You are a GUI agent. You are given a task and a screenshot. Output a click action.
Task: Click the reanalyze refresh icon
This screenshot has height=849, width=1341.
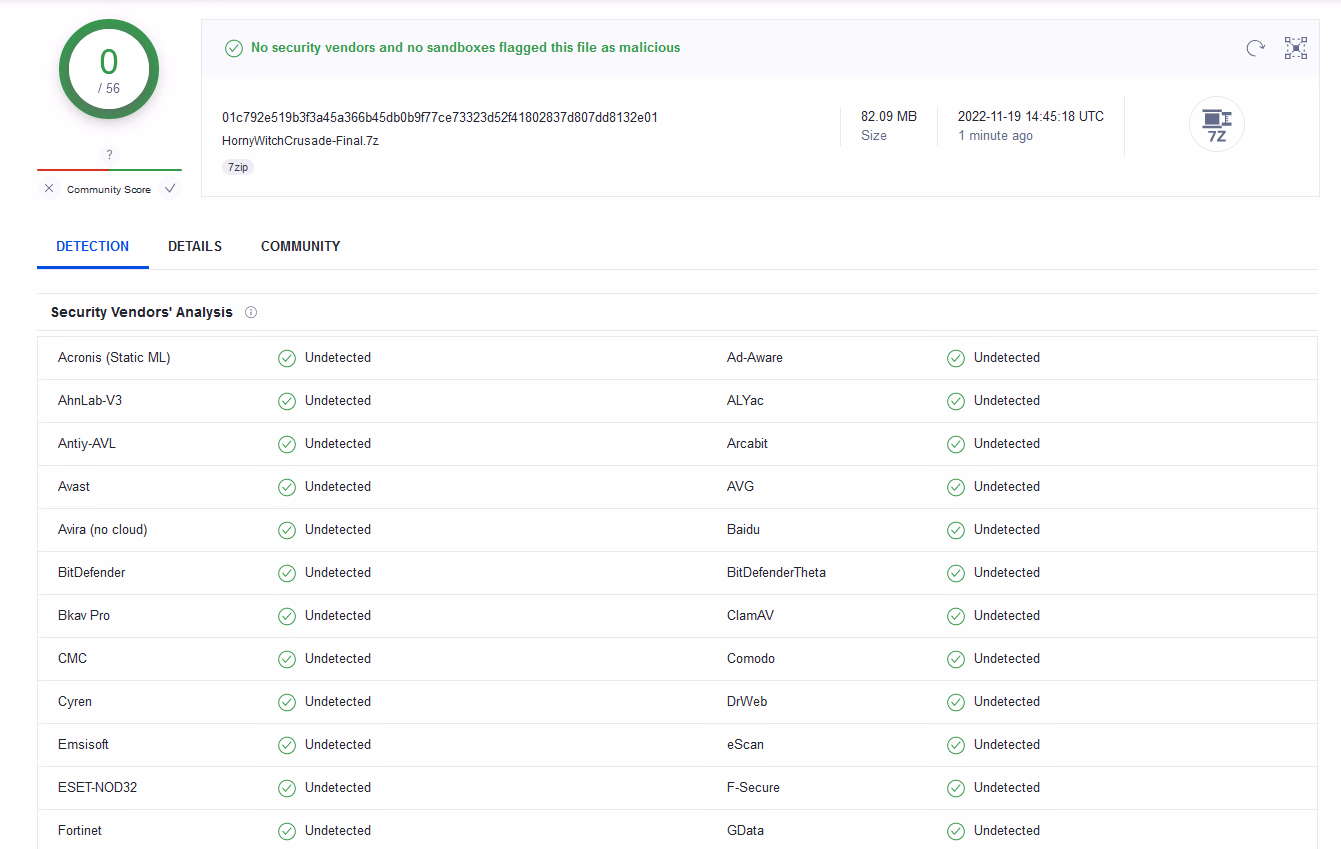point(1255,48)
